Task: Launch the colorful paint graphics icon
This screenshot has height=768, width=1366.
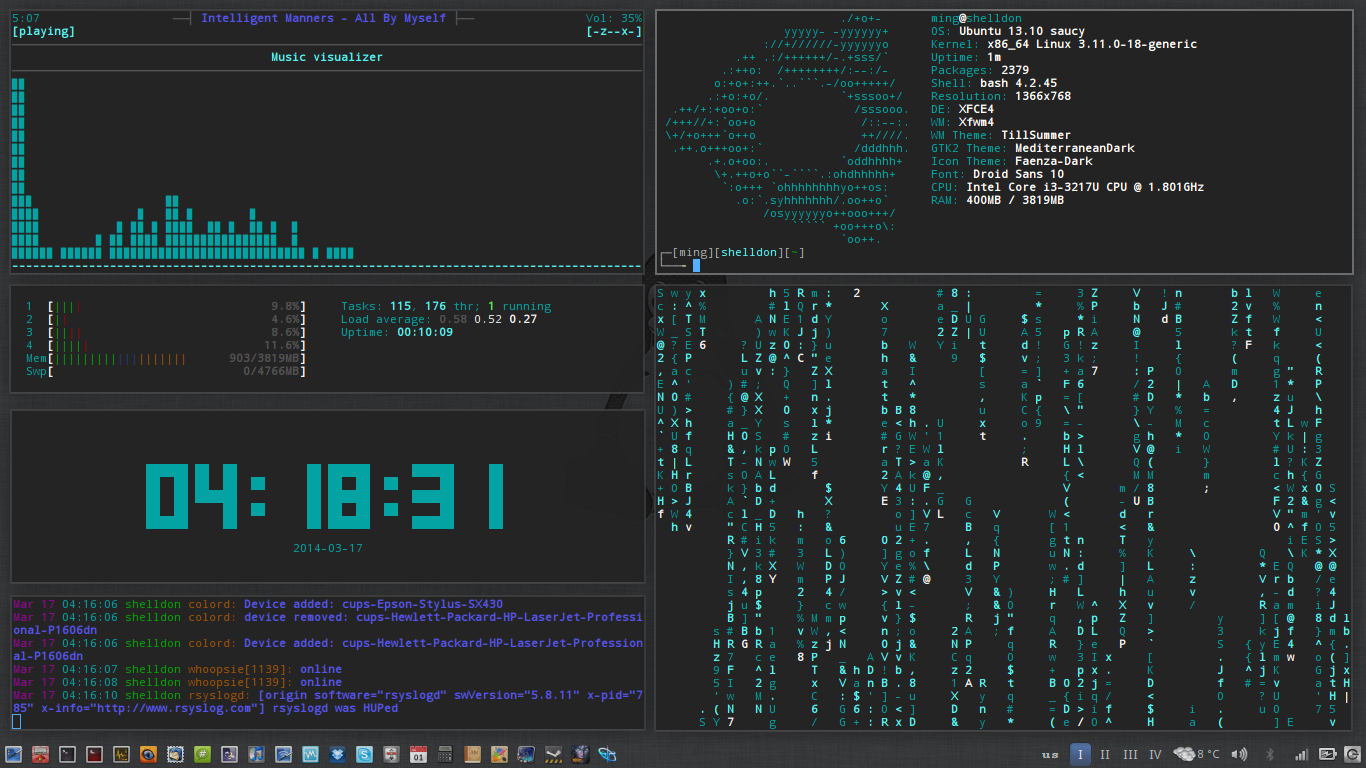Action: coord(499,754)
